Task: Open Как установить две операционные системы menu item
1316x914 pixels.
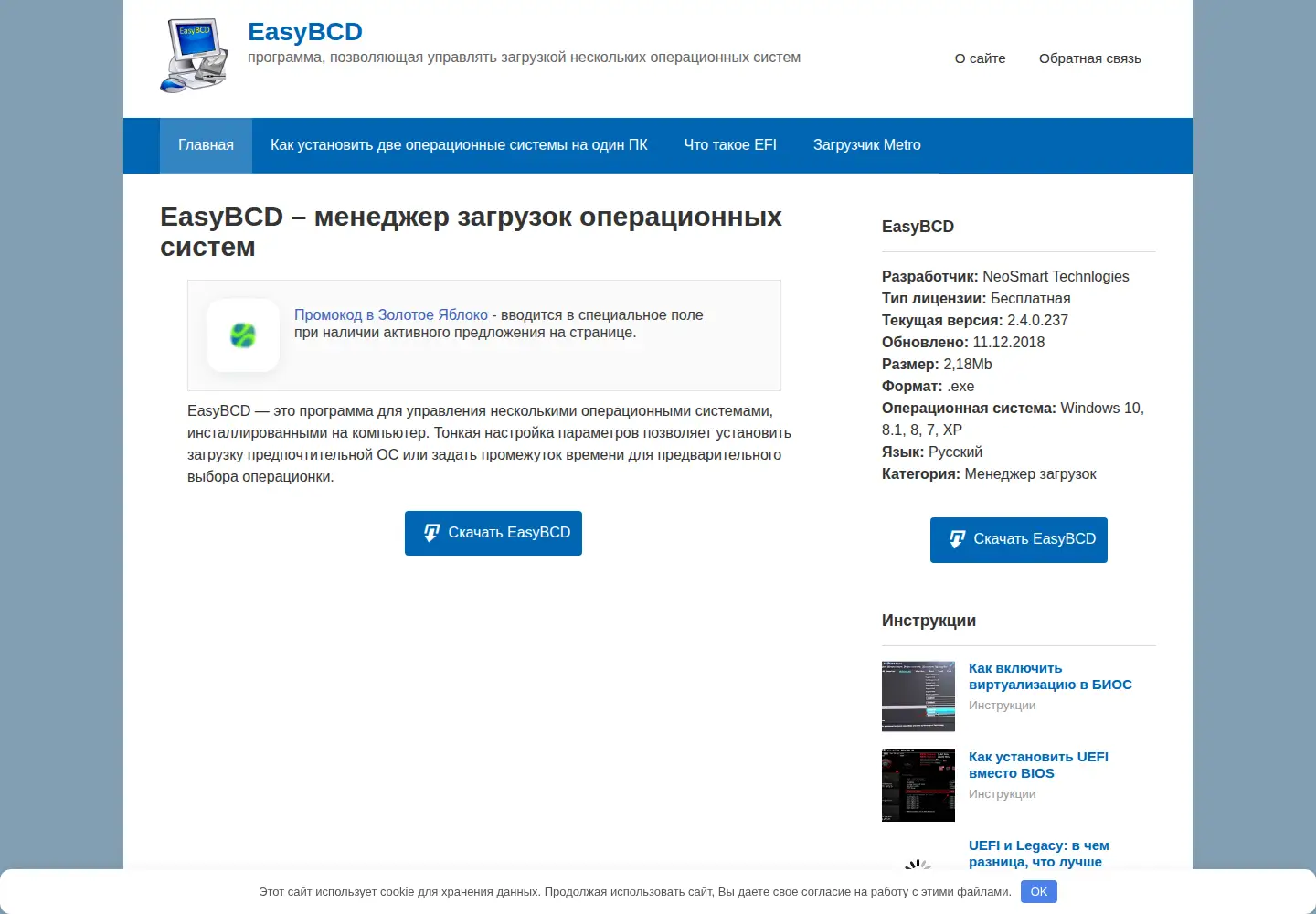Action: click(x=459, y=145)
